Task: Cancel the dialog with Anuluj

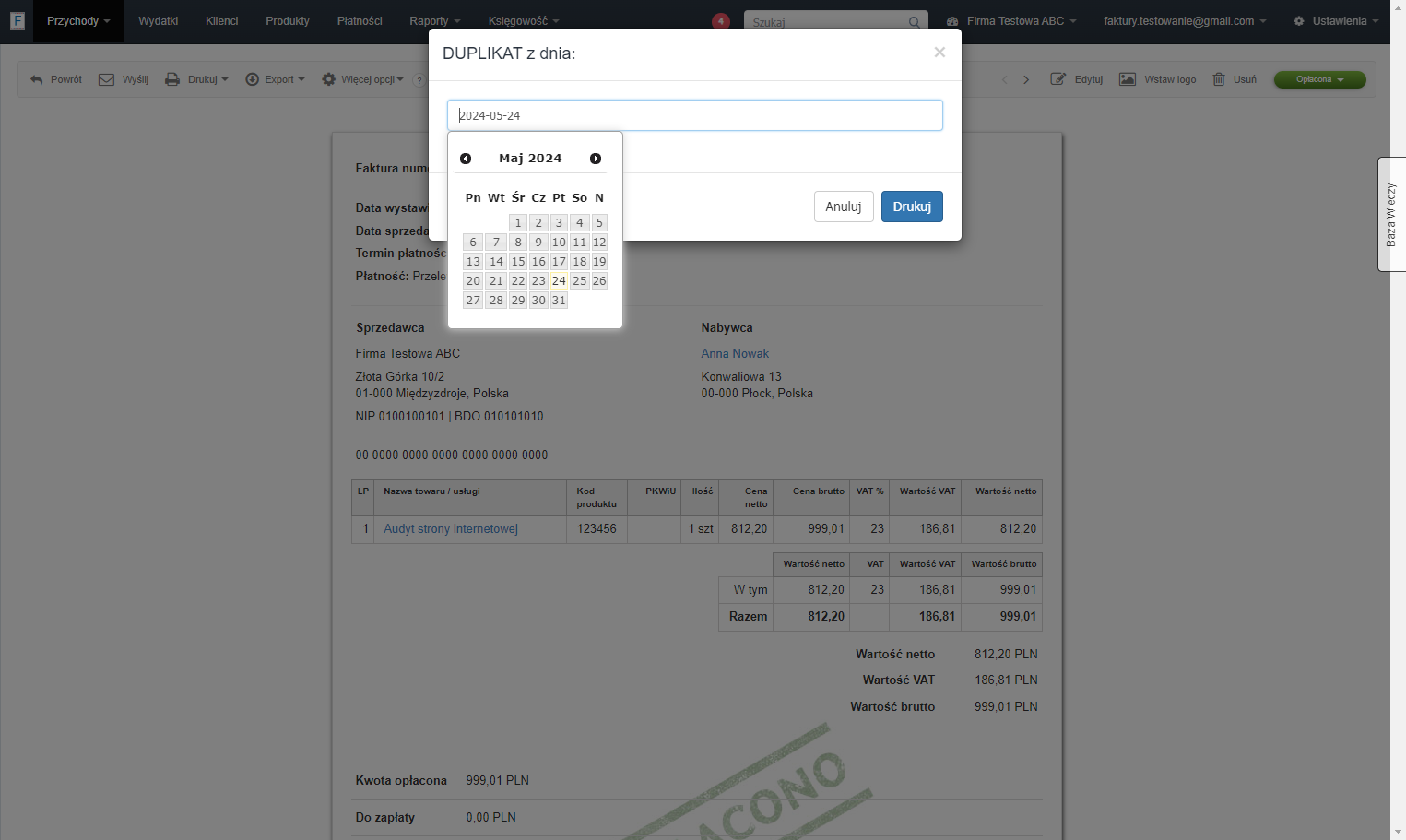Action: 844,207
